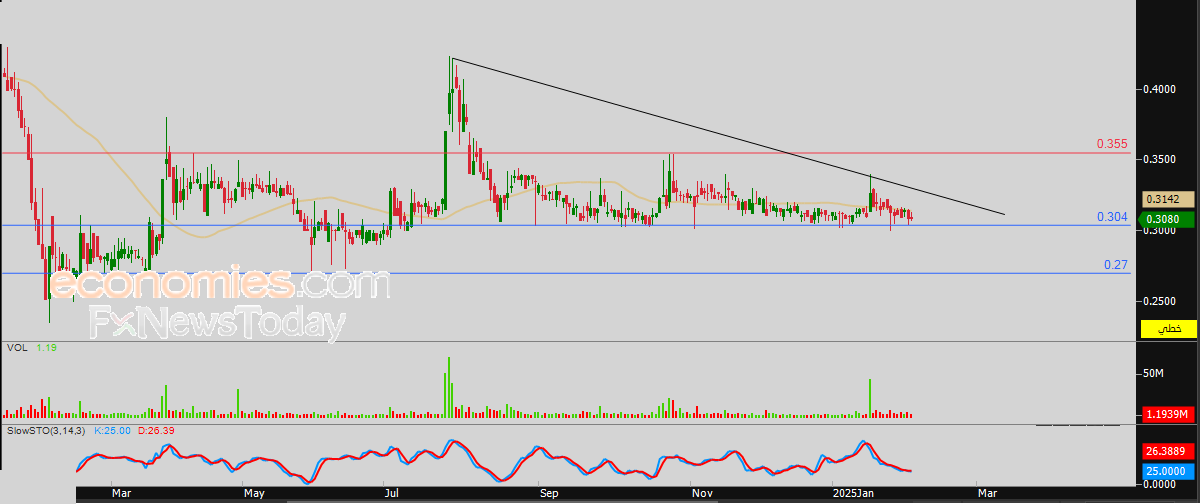Click the 0.2500 price axis label
The image size is (1200, 504).
[x=1161, y=301]
